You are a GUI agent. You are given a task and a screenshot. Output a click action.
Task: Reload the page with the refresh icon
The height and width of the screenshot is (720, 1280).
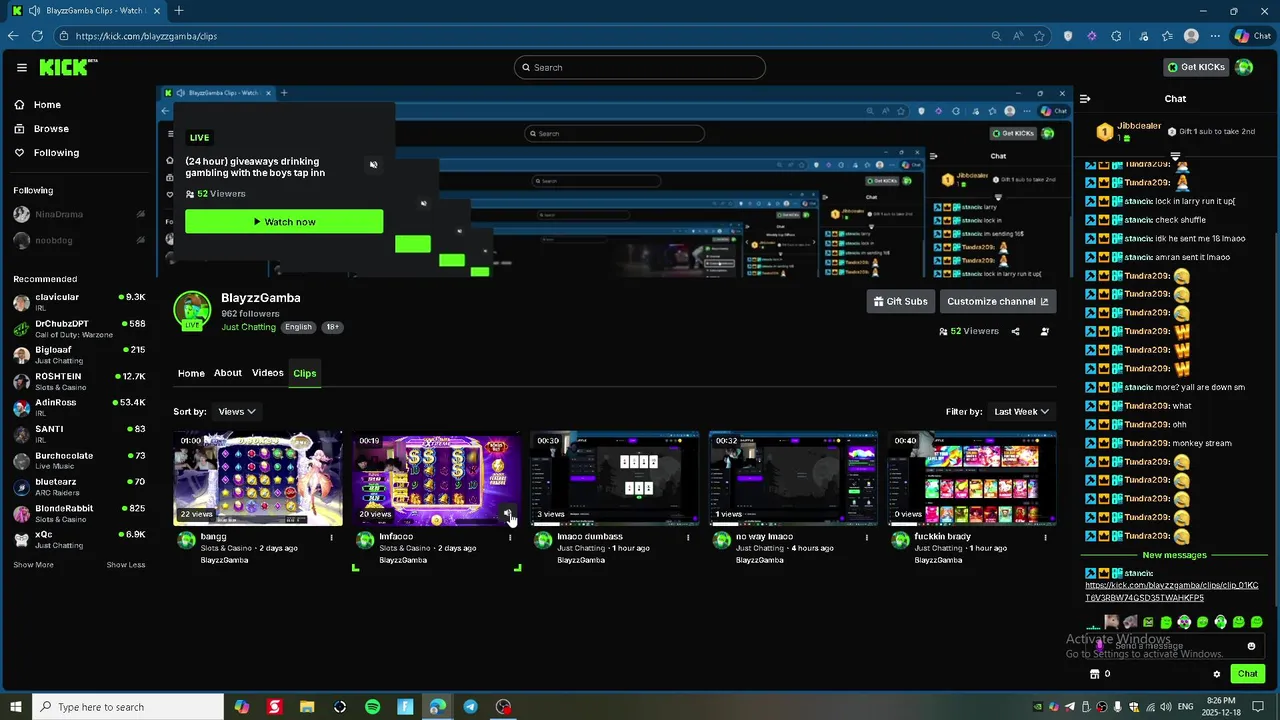coord(37,36)
